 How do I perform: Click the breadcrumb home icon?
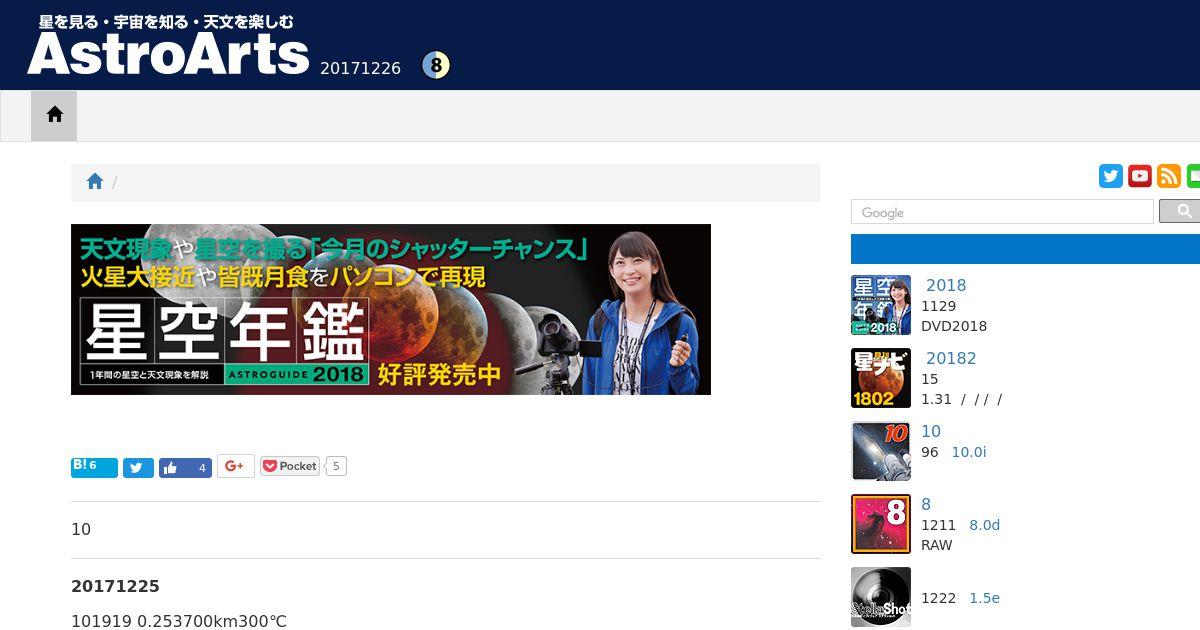95,181
